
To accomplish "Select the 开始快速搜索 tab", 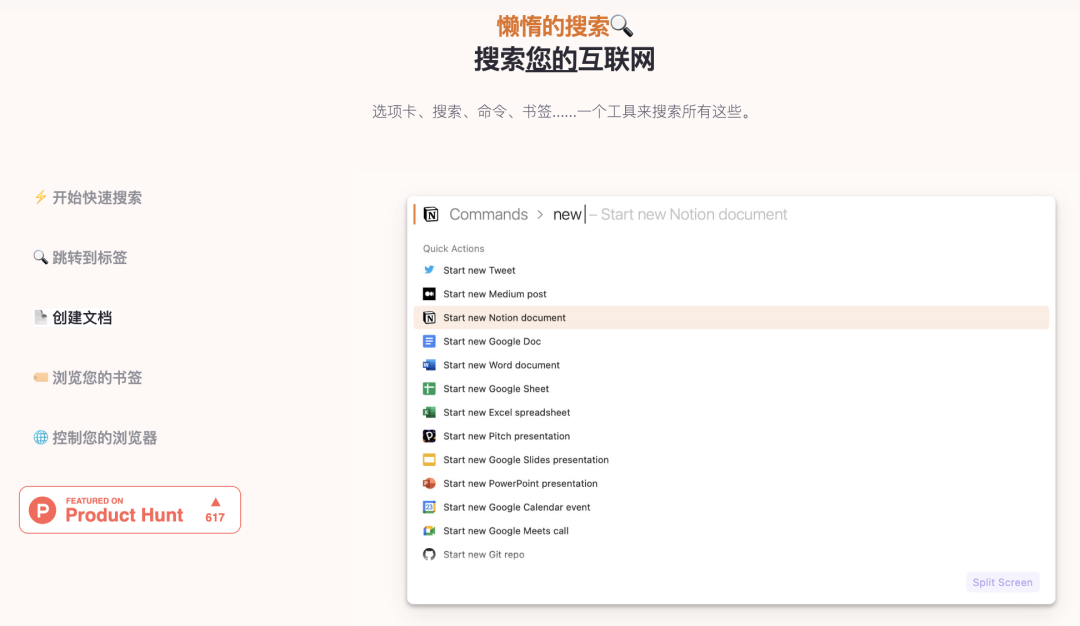I will pyautogui.click(x=87, y=198).
